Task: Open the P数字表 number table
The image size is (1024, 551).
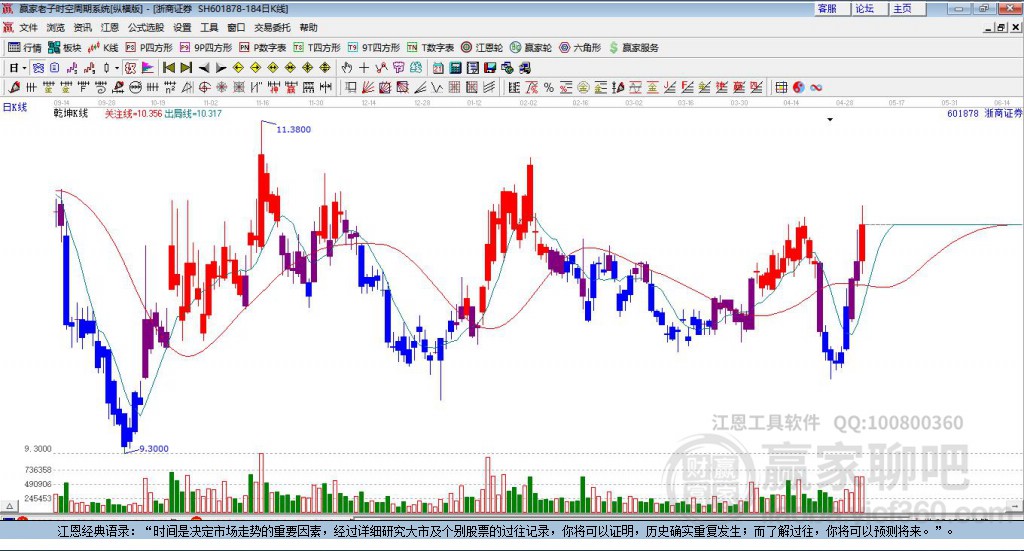Action: (263, 48)
